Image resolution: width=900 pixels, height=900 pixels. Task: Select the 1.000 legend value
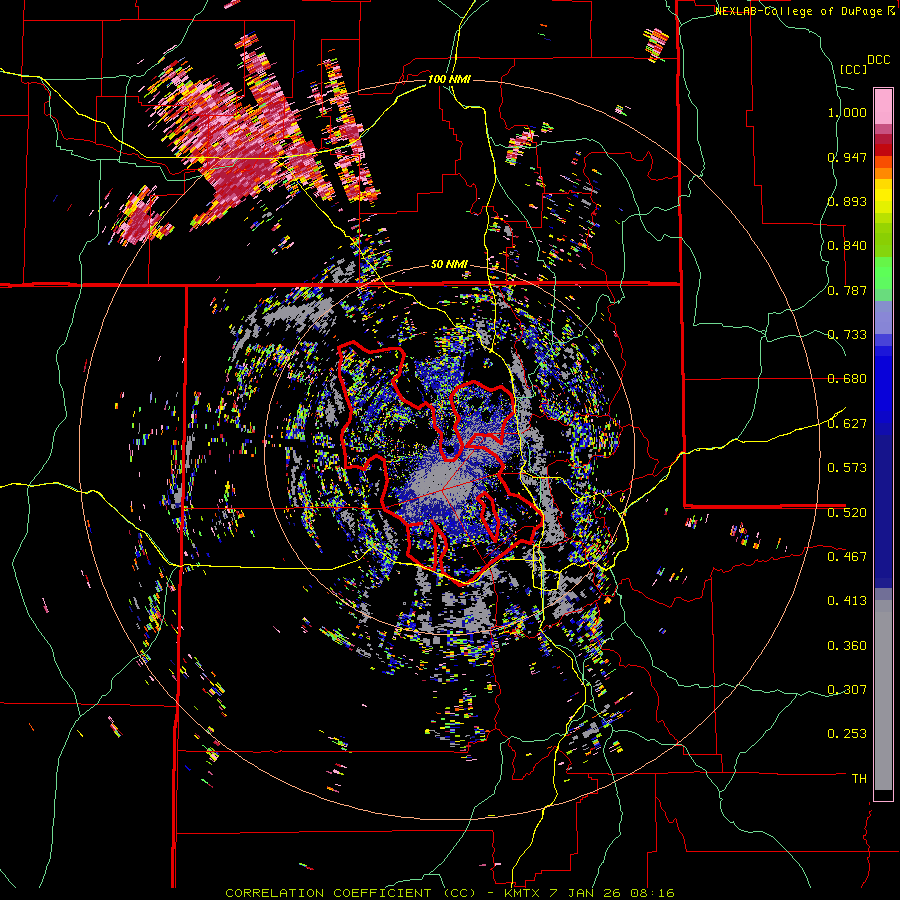tap(847, 112)
